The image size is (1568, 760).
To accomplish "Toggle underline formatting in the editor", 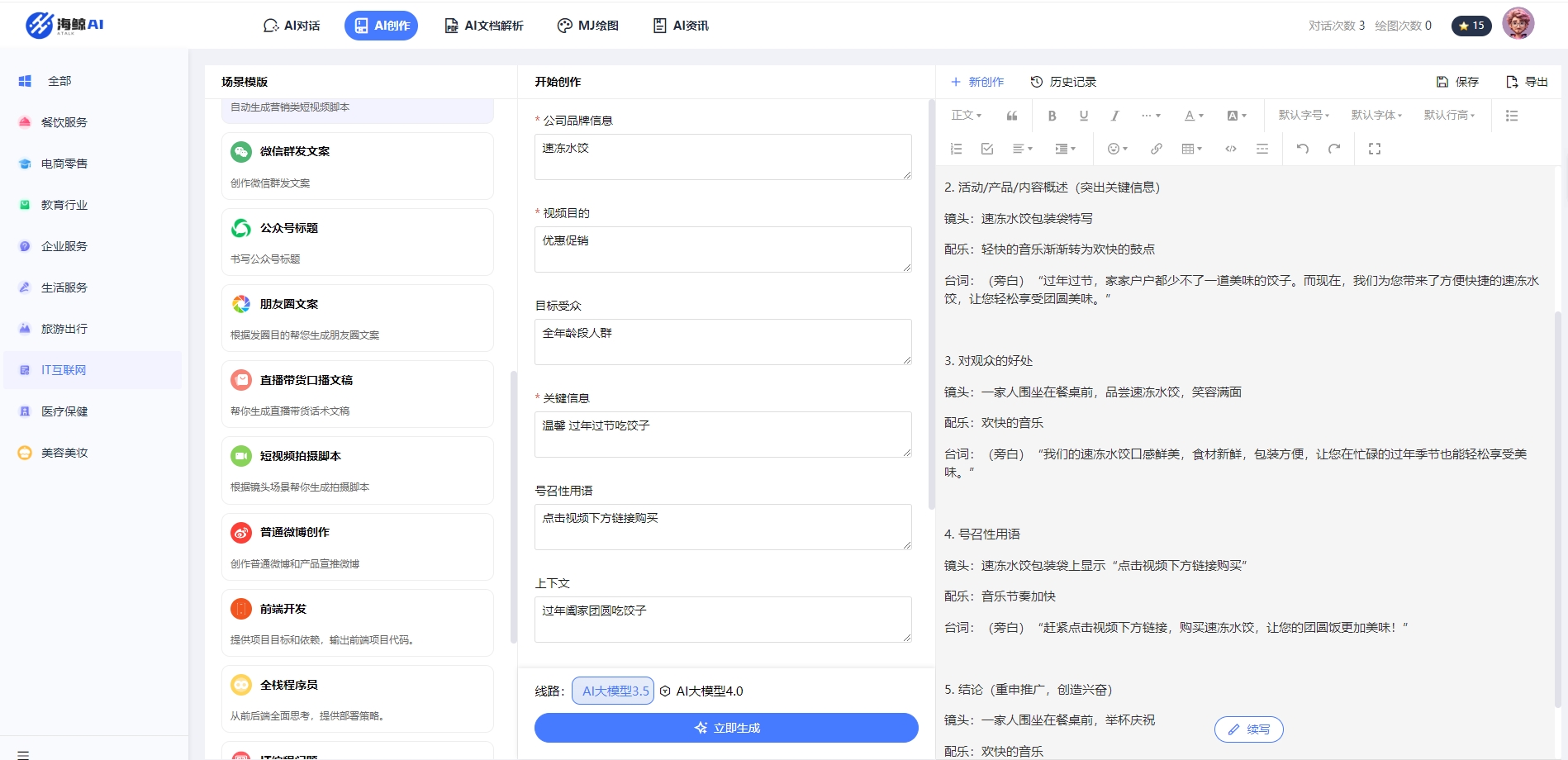I will click(1084, 116).
